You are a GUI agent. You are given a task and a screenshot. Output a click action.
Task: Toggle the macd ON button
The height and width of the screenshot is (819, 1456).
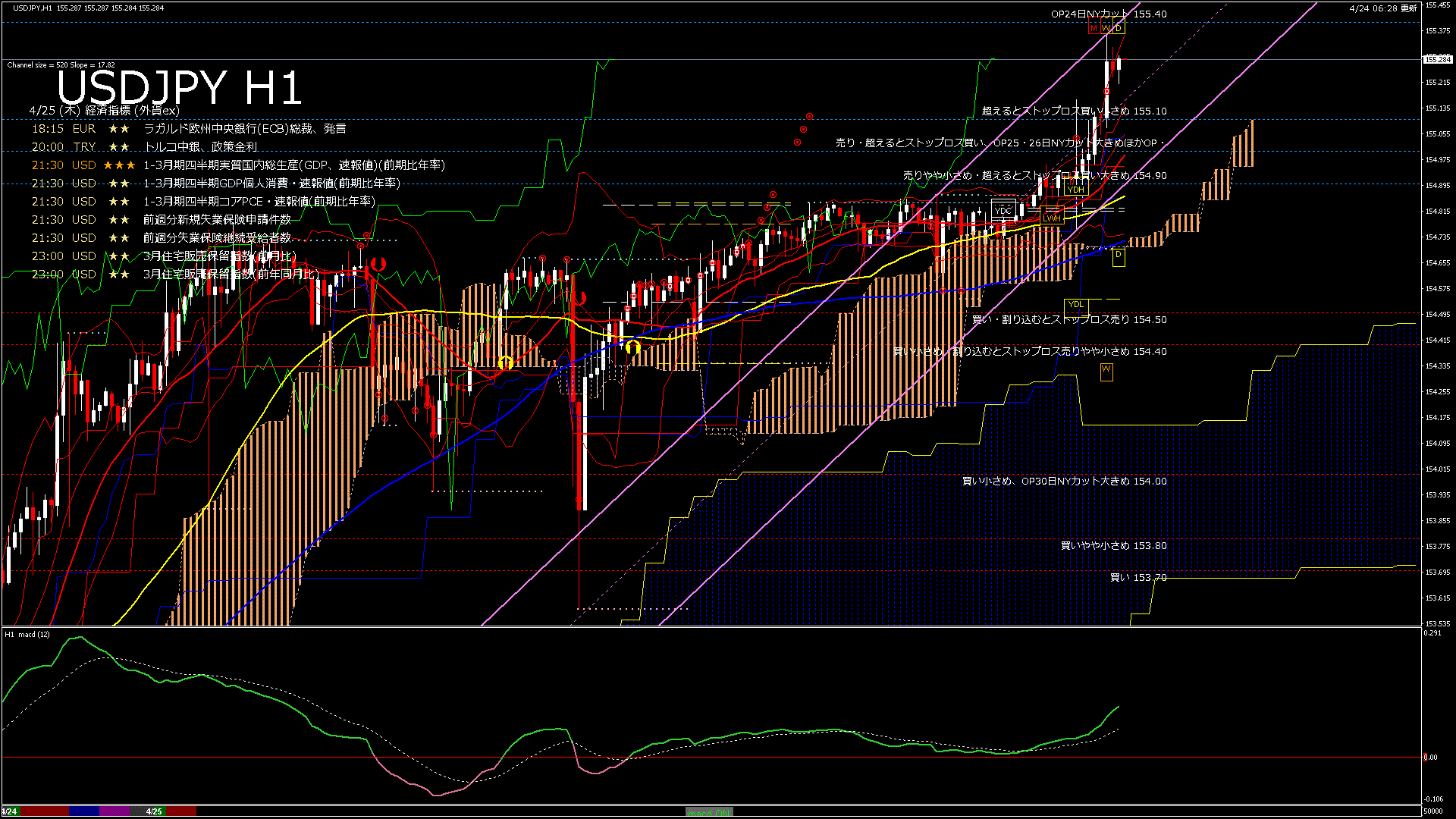[708, 812]
